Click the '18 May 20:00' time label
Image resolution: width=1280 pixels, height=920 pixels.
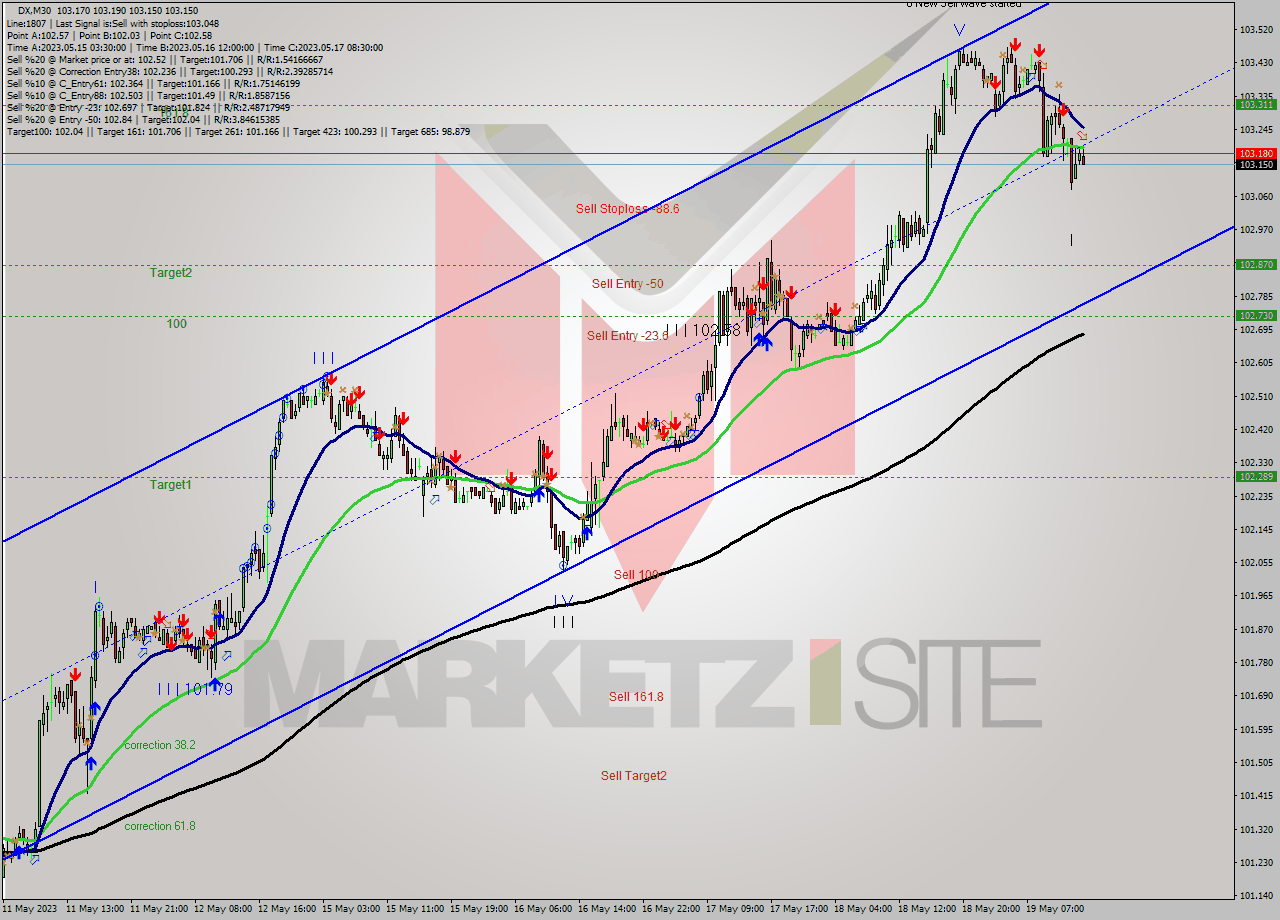(x=990, y=909)
